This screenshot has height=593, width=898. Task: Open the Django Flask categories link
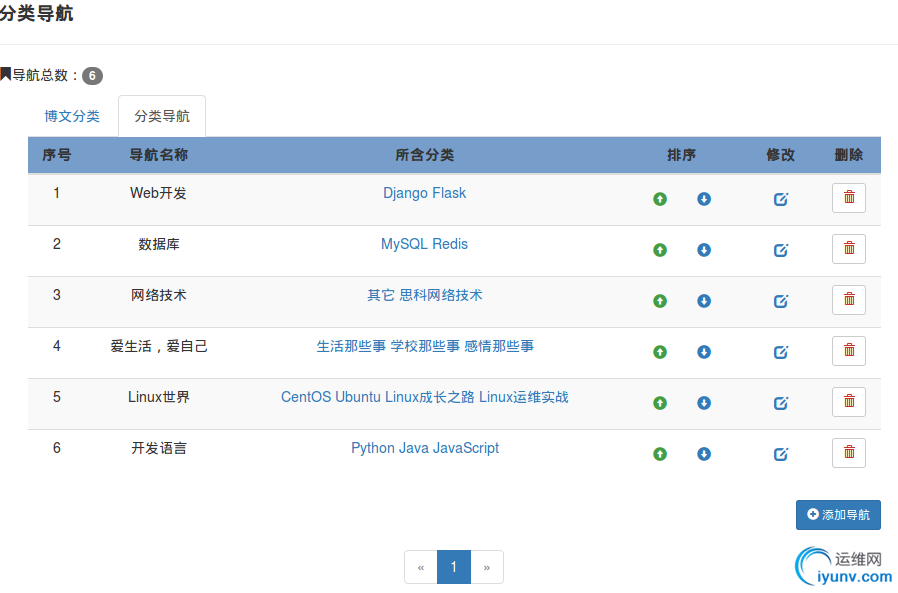(424, 193)
